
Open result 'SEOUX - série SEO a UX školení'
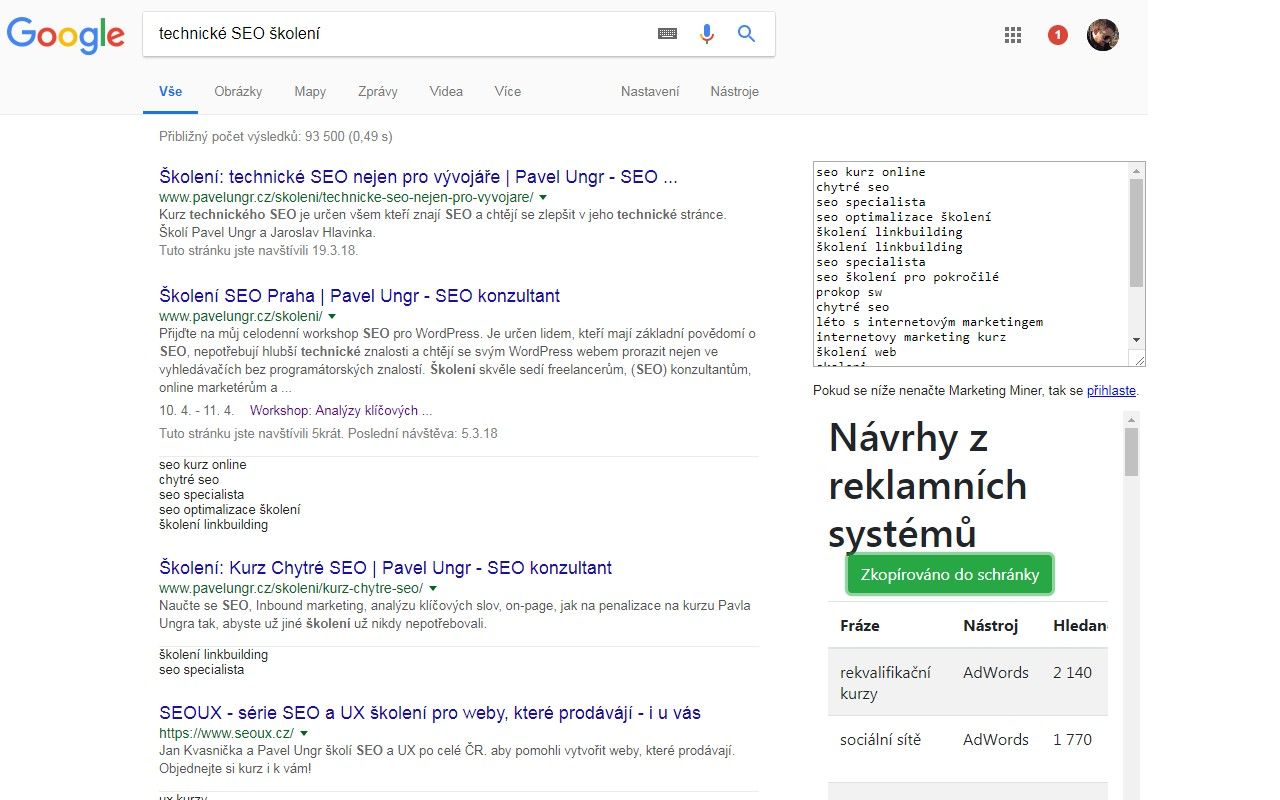tap(430, 713)
